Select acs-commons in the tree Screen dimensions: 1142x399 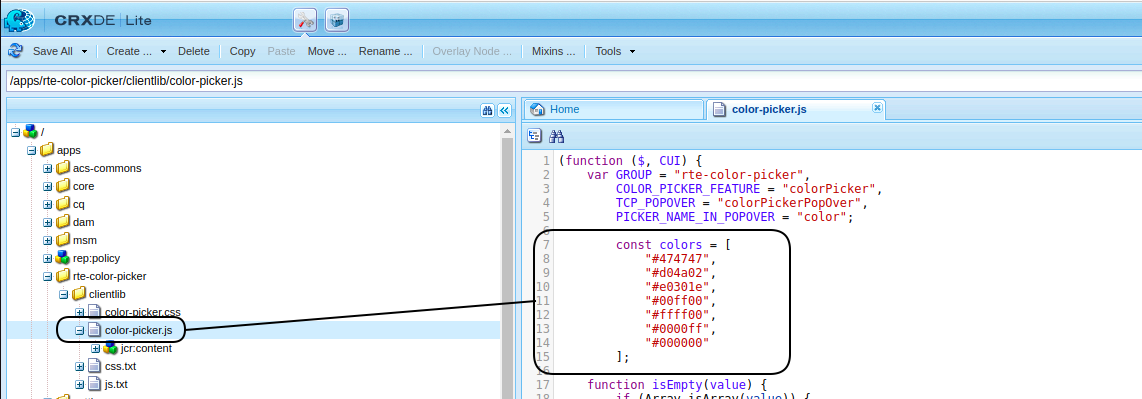coord(107,168)
